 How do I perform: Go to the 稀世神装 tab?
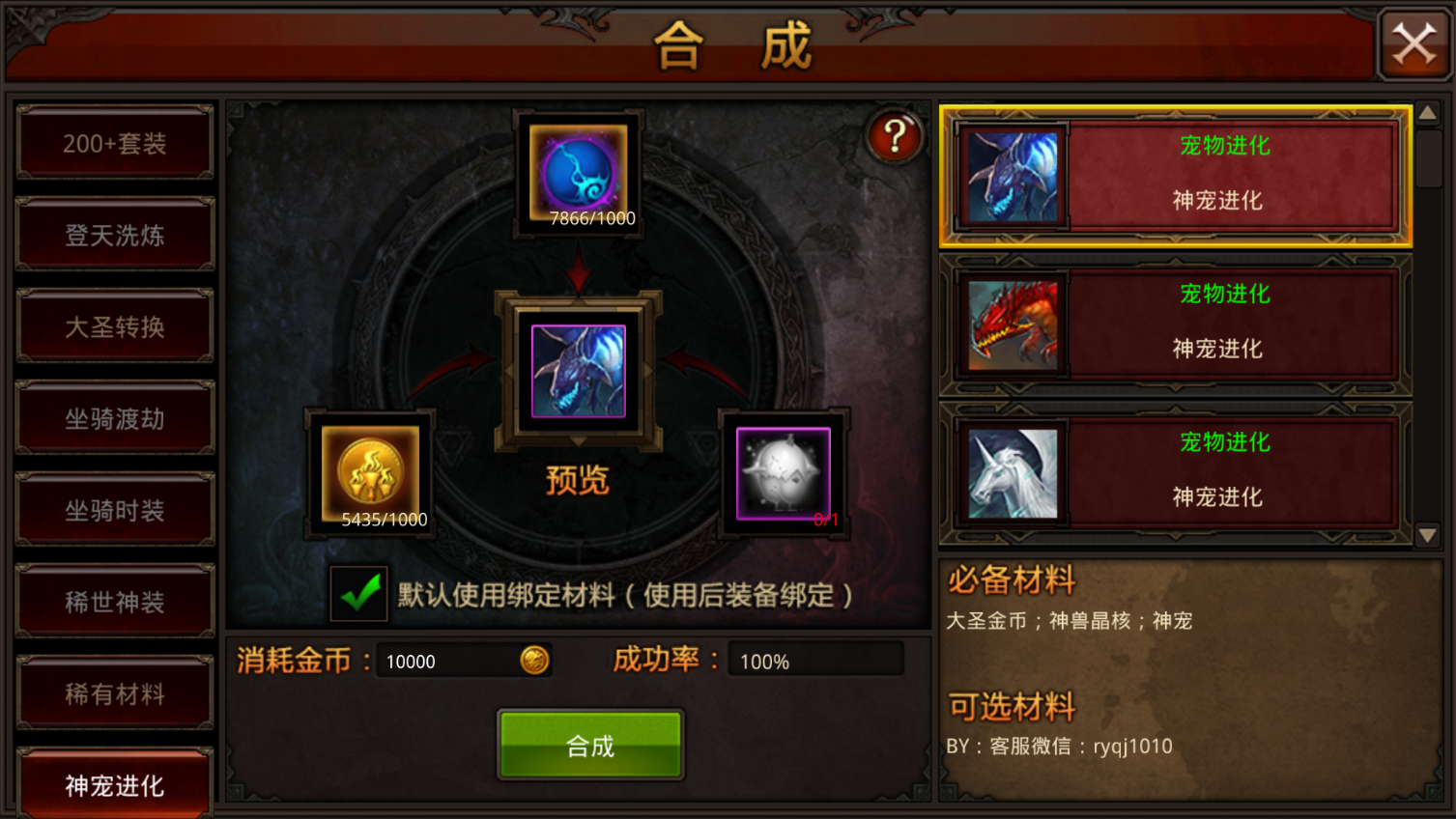pyautogui.click(x=115, y=602)
